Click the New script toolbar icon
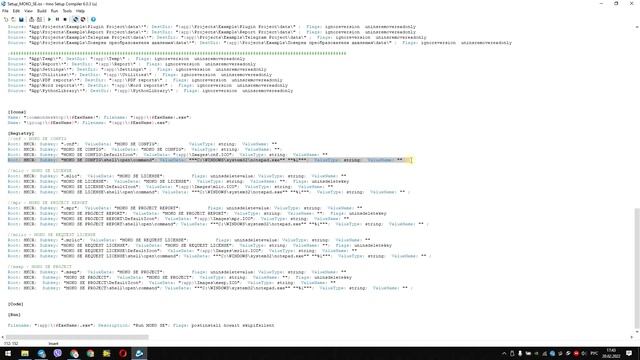 [x=6, y=19]
